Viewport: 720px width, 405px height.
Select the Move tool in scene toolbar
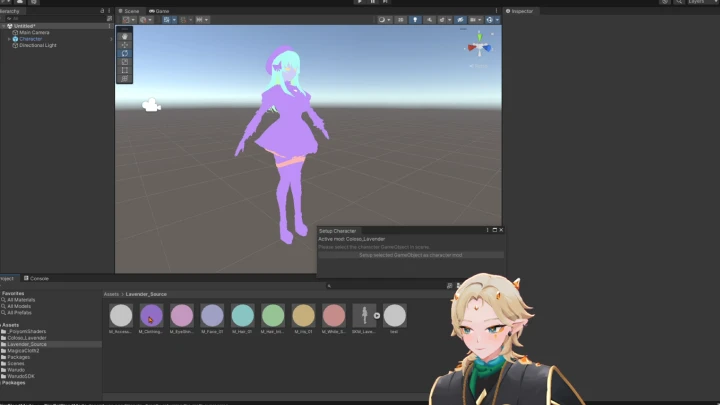(x=124, y=45)
